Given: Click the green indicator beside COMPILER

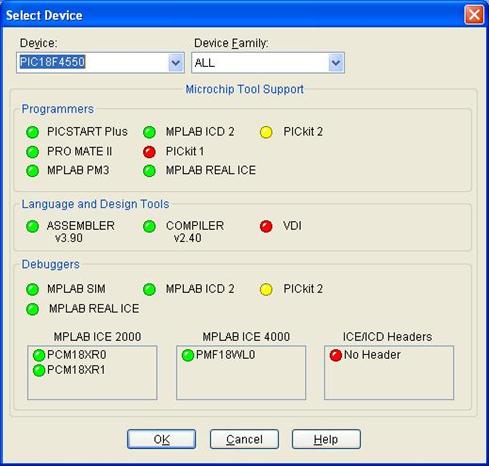Looking at the screenshot, I should [149, 227].
